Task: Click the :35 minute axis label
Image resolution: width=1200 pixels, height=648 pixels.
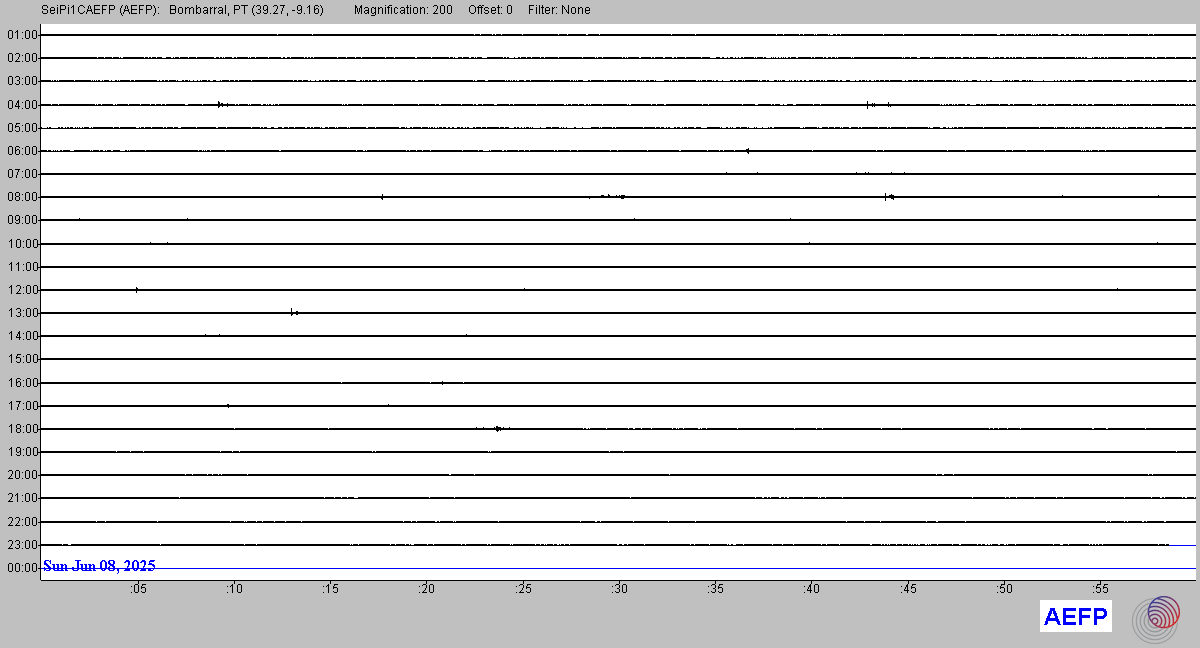Action: point(715,589)
